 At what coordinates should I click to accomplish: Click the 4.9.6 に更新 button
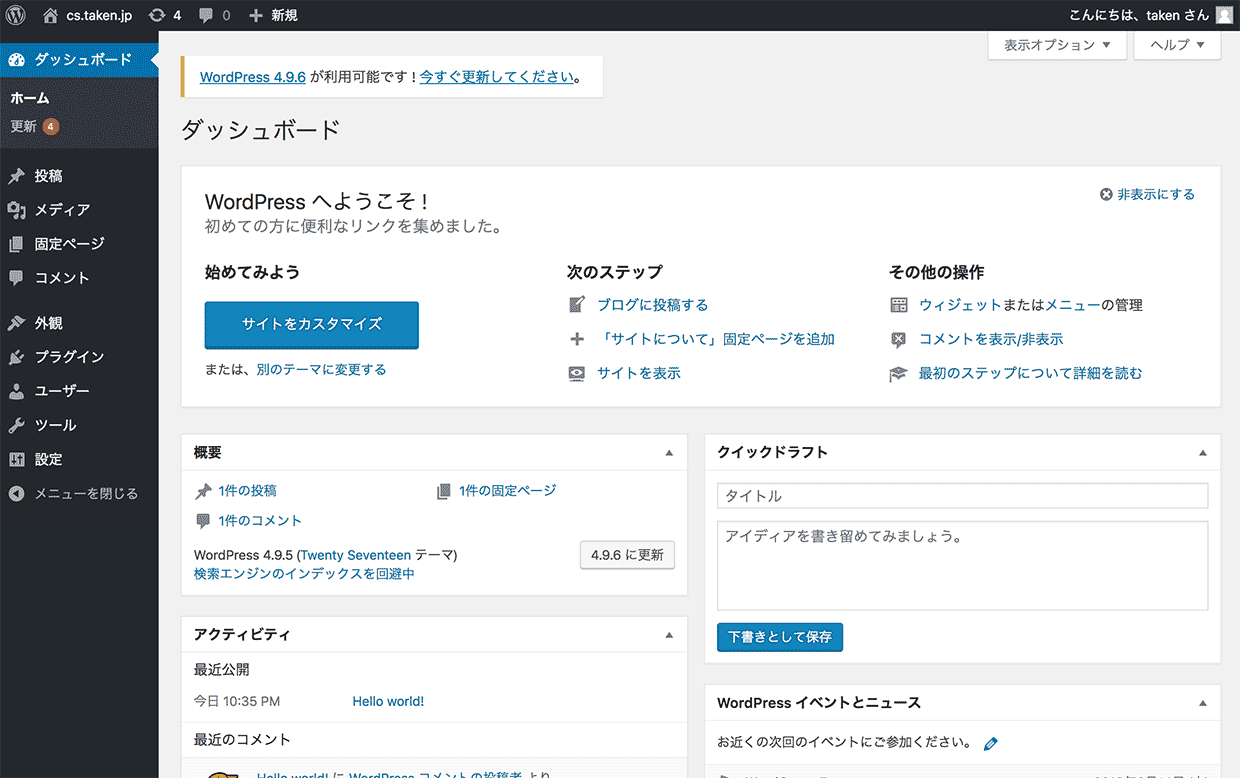pos(627,555)
